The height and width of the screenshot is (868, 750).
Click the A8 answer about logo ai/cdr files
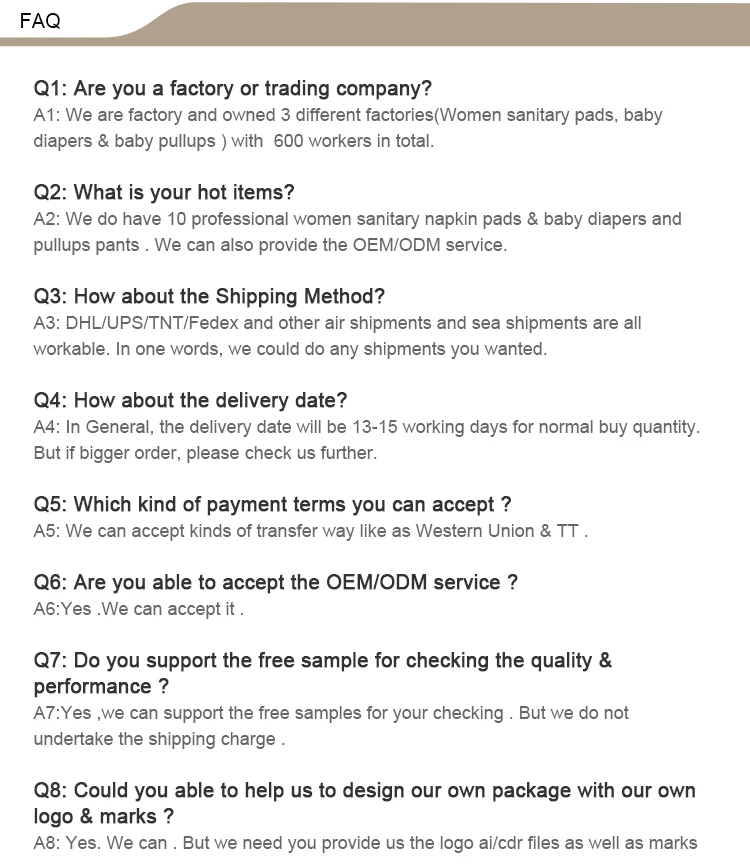point(365,843)
